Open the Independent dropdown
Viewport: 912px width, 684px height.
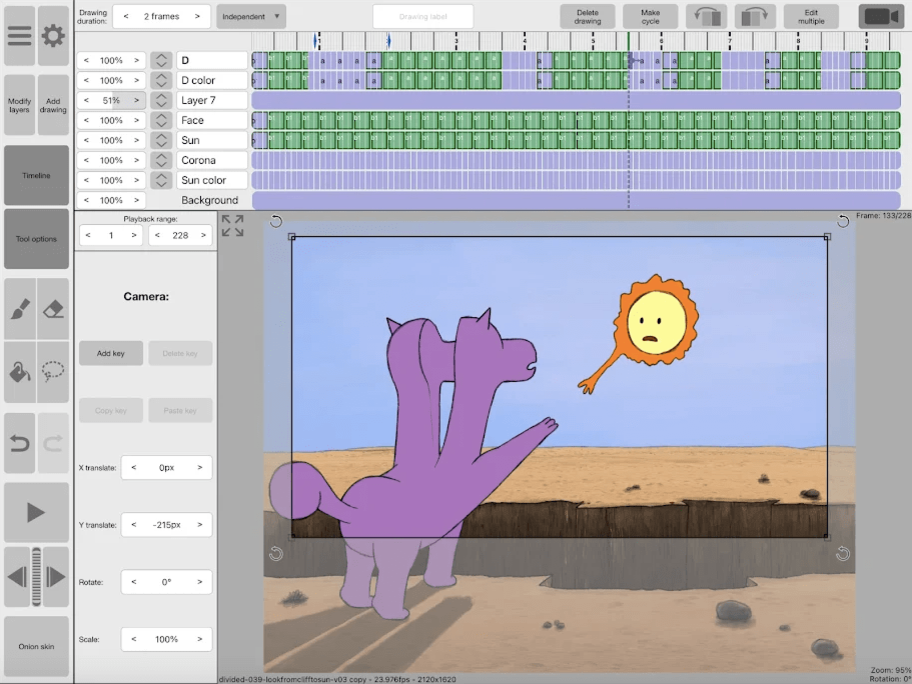click(251, 16)
